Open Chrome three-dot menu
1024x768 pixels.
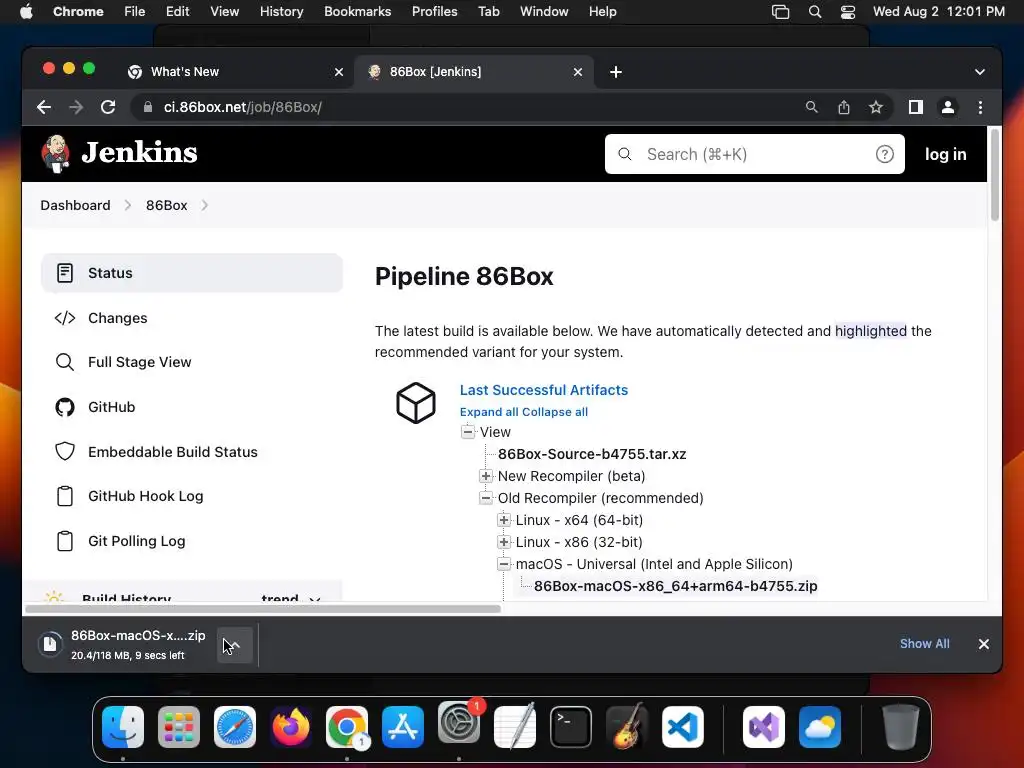click(x=980, y=107)
